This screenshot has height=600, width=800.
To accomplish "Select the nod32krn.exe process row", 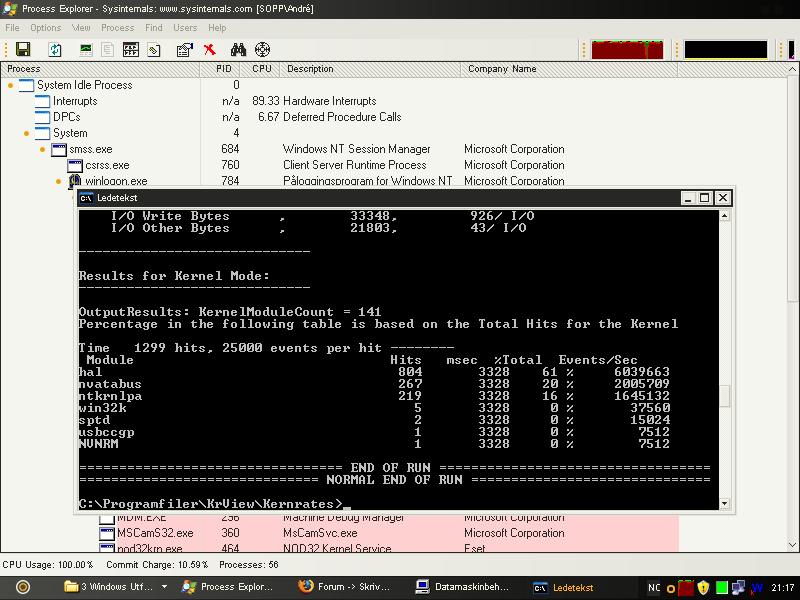I will pos(339,547).
